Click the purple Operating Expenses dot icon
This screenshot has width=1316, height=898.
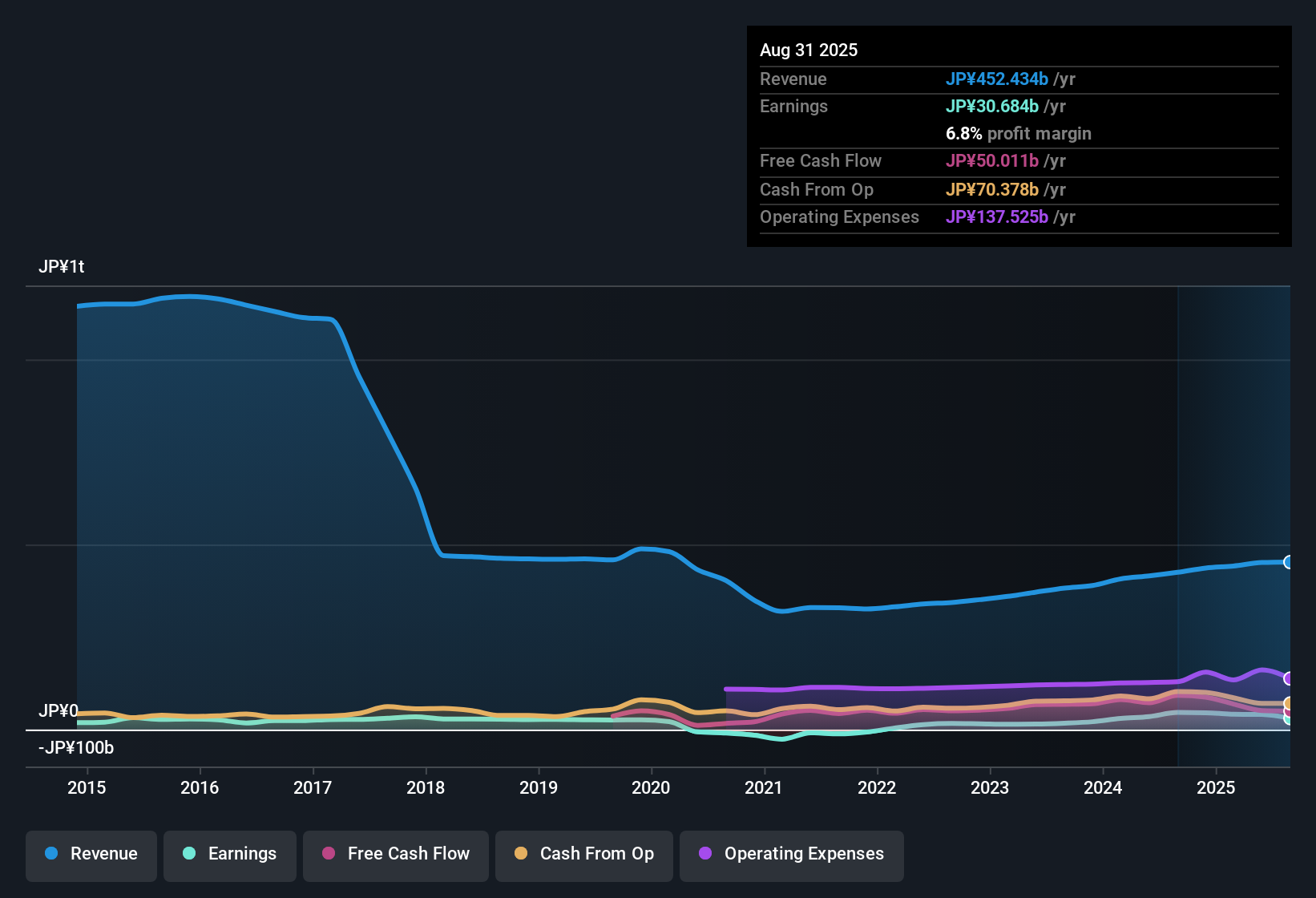705,854
